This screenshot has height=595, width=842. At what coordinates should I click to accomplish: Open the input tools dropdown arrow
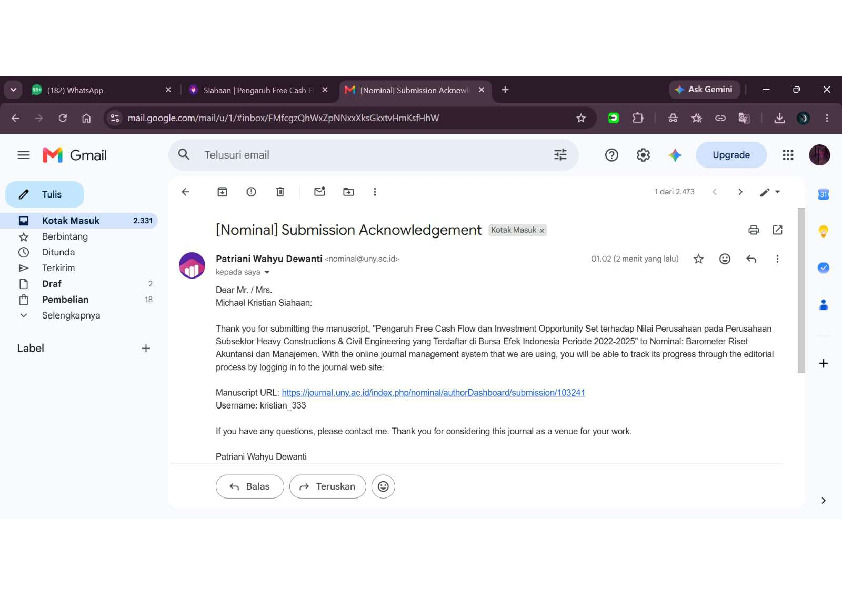click(777, 192)
